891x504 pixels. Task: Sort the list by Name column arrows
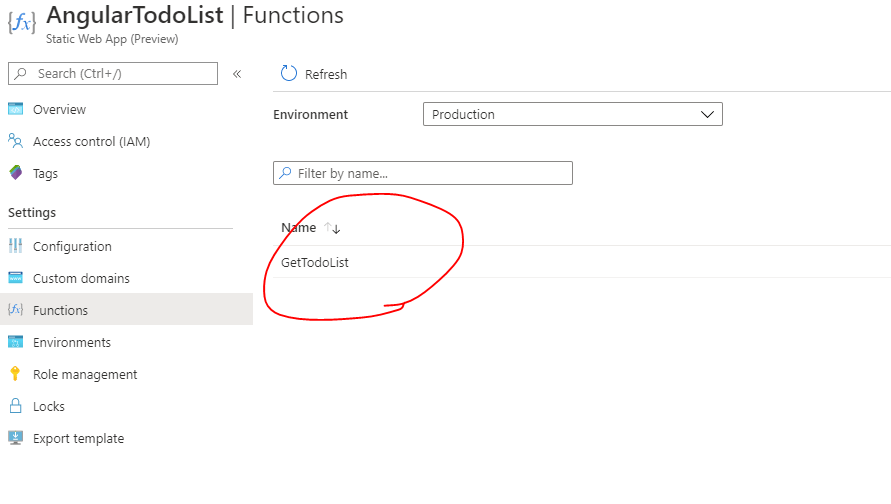click(x=332, y=228)
